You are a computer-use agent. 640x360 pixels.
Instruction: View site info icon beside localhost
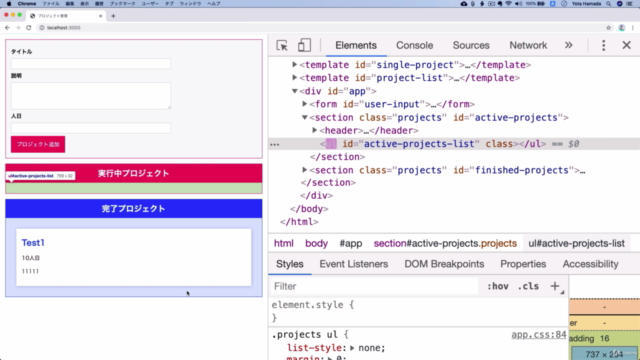42,28
